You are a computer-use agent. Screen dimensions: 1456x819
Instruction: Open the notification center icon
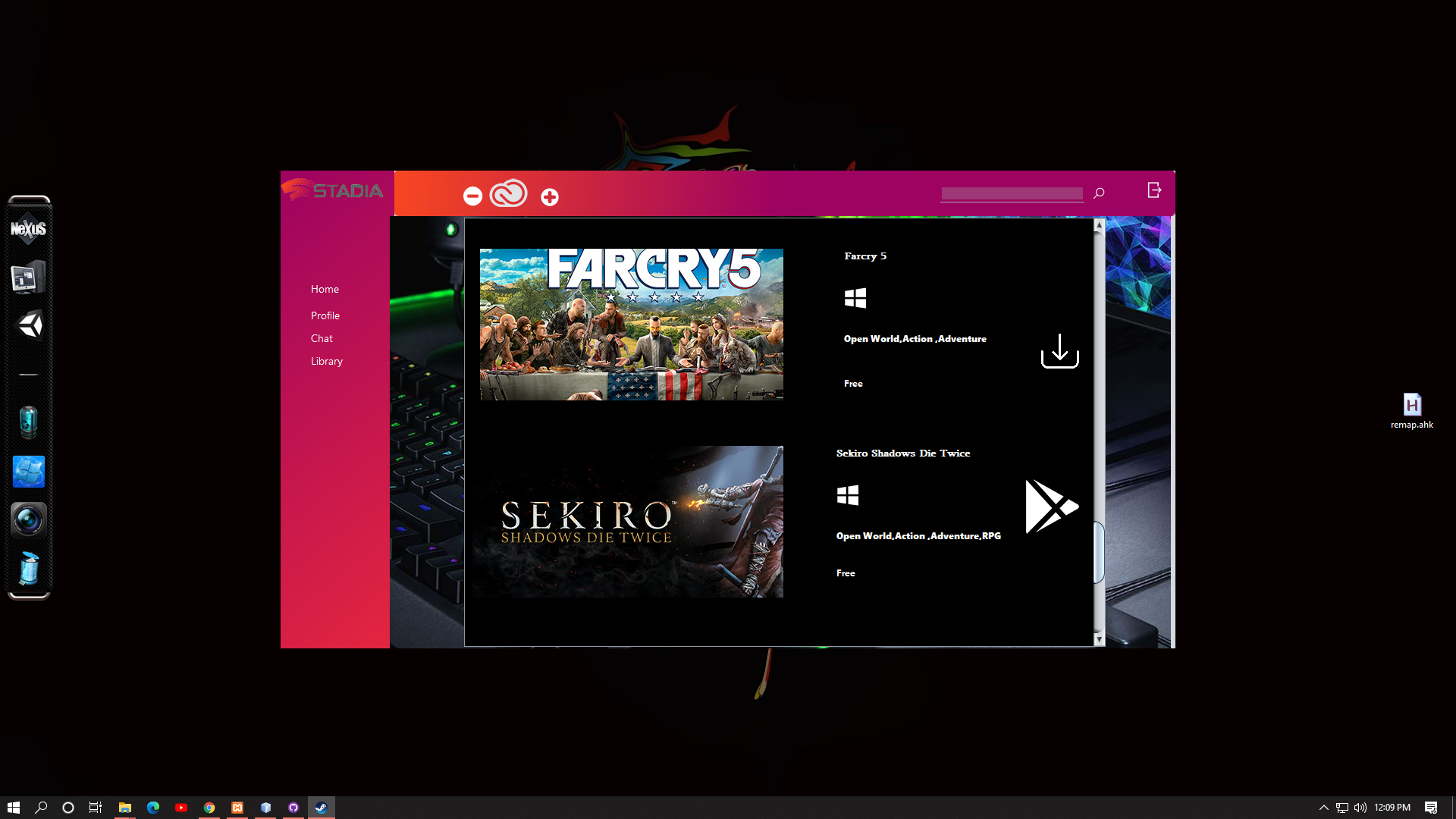coord(1431,808)
